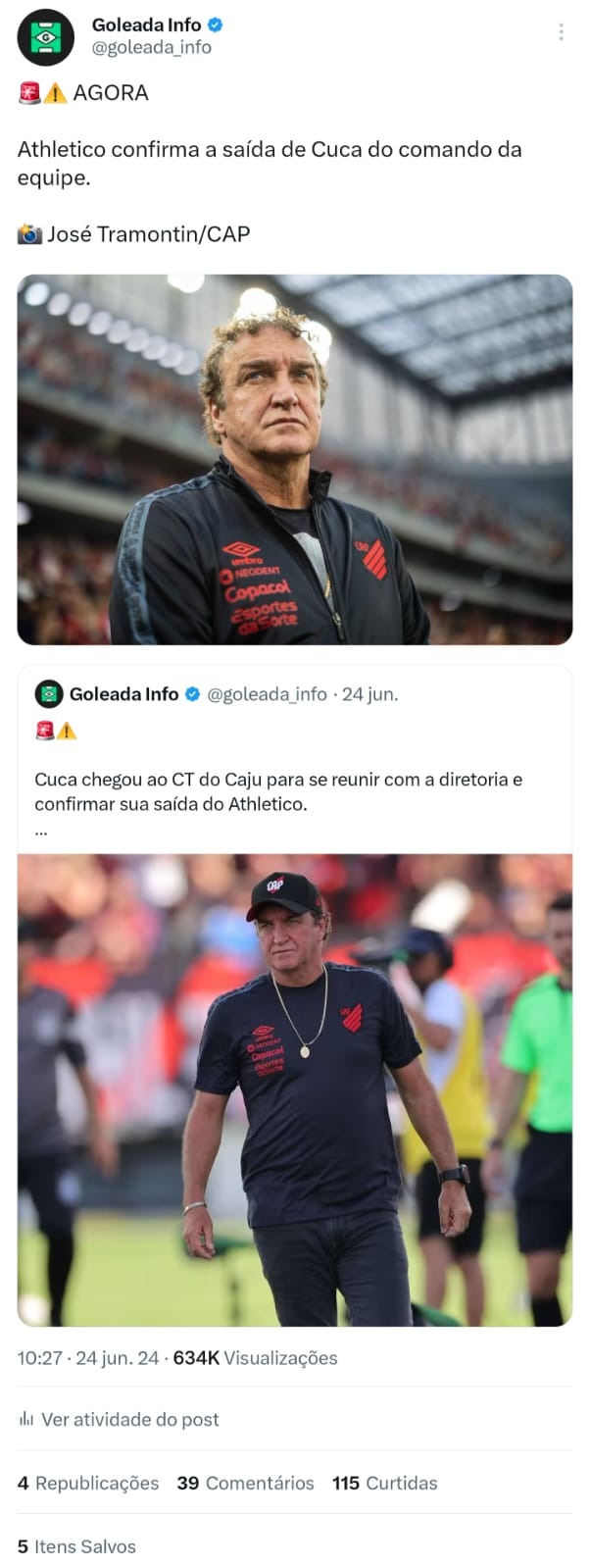Click the blue verified badge beside Goleada Info

tap(215, 25)
